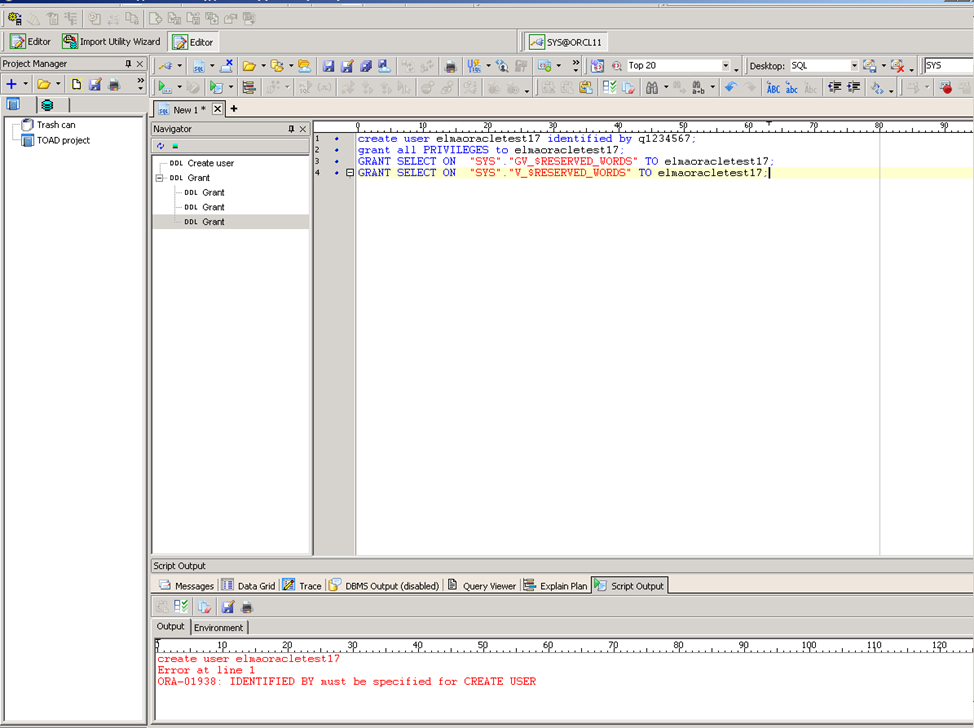Click the save icon in Script Output toolbar
974x728 pixels.
point(228,607)
